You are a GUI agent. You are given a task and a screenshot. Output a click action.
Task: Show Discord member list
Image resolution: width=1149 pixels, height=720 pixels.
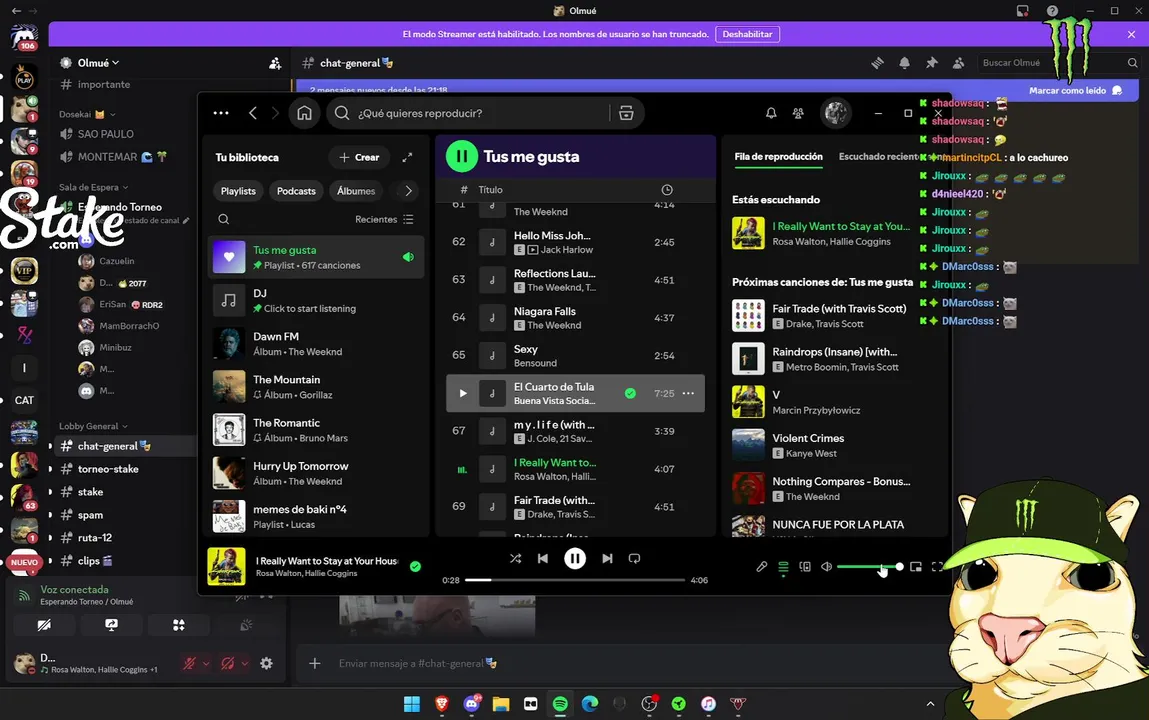coord(958,63)
